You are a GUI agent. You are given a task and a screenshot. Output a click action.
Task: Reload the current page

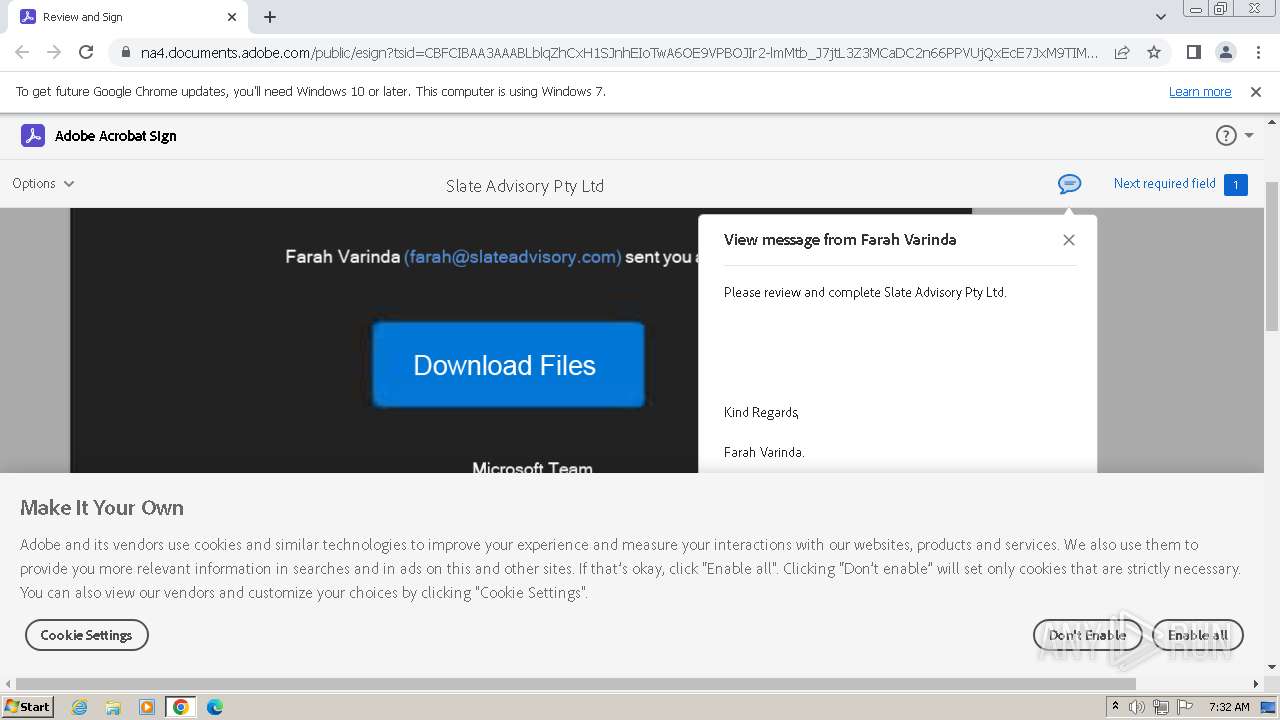point(86,52)
